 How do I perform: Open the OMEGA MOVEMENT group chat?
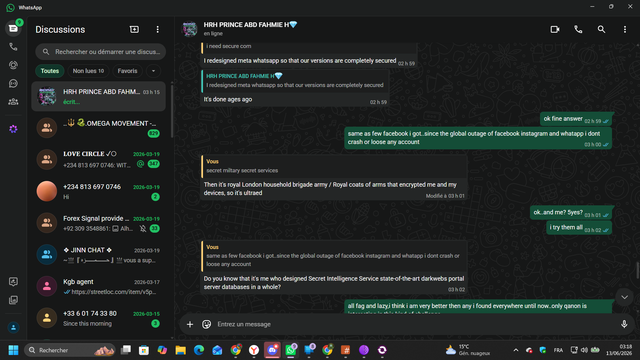coord(98,128)
